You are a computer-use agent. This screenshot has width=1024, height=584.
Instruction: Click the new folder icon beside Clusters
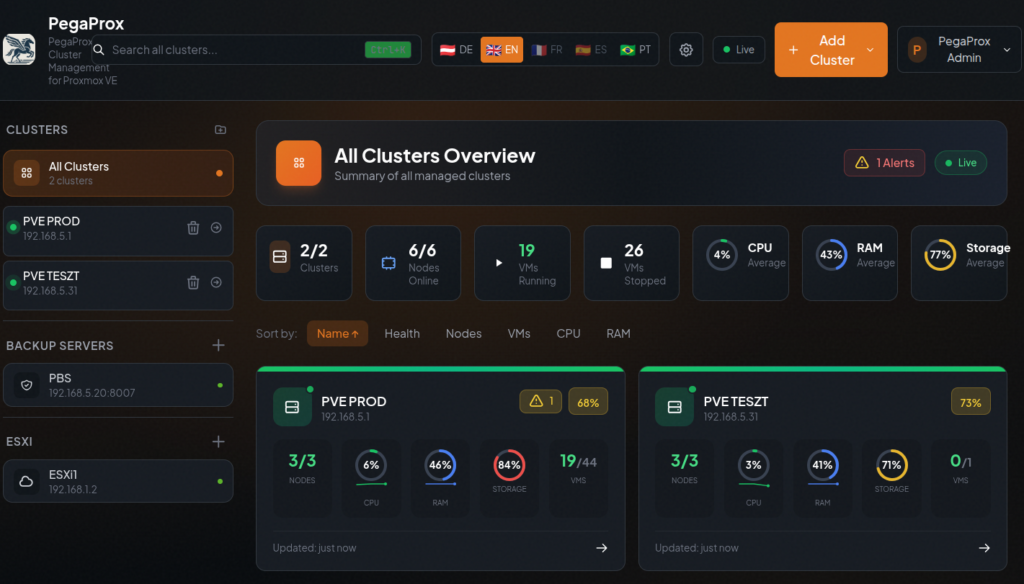pos(220,130)
